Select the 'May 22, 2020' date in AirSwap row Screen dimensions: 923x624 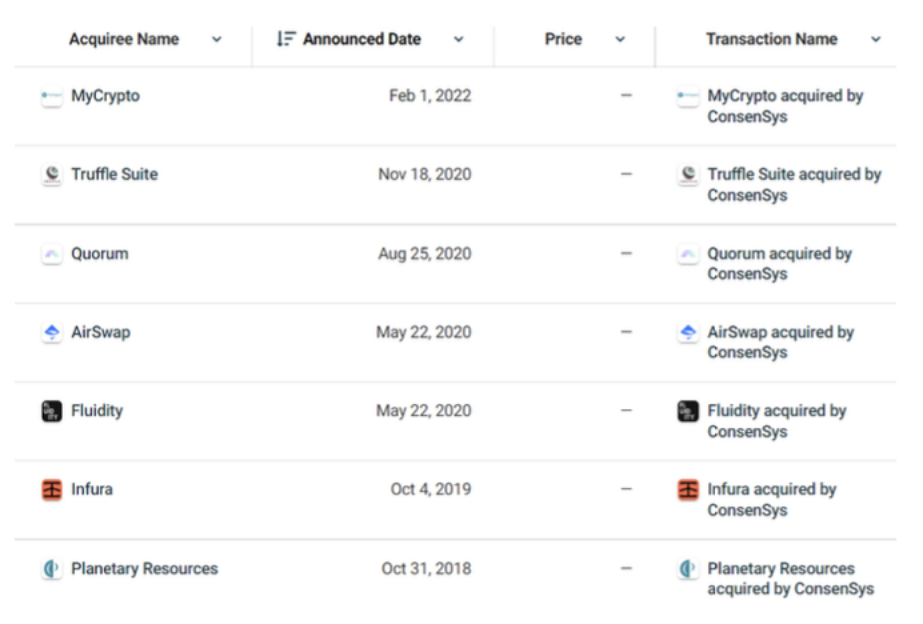424,333
